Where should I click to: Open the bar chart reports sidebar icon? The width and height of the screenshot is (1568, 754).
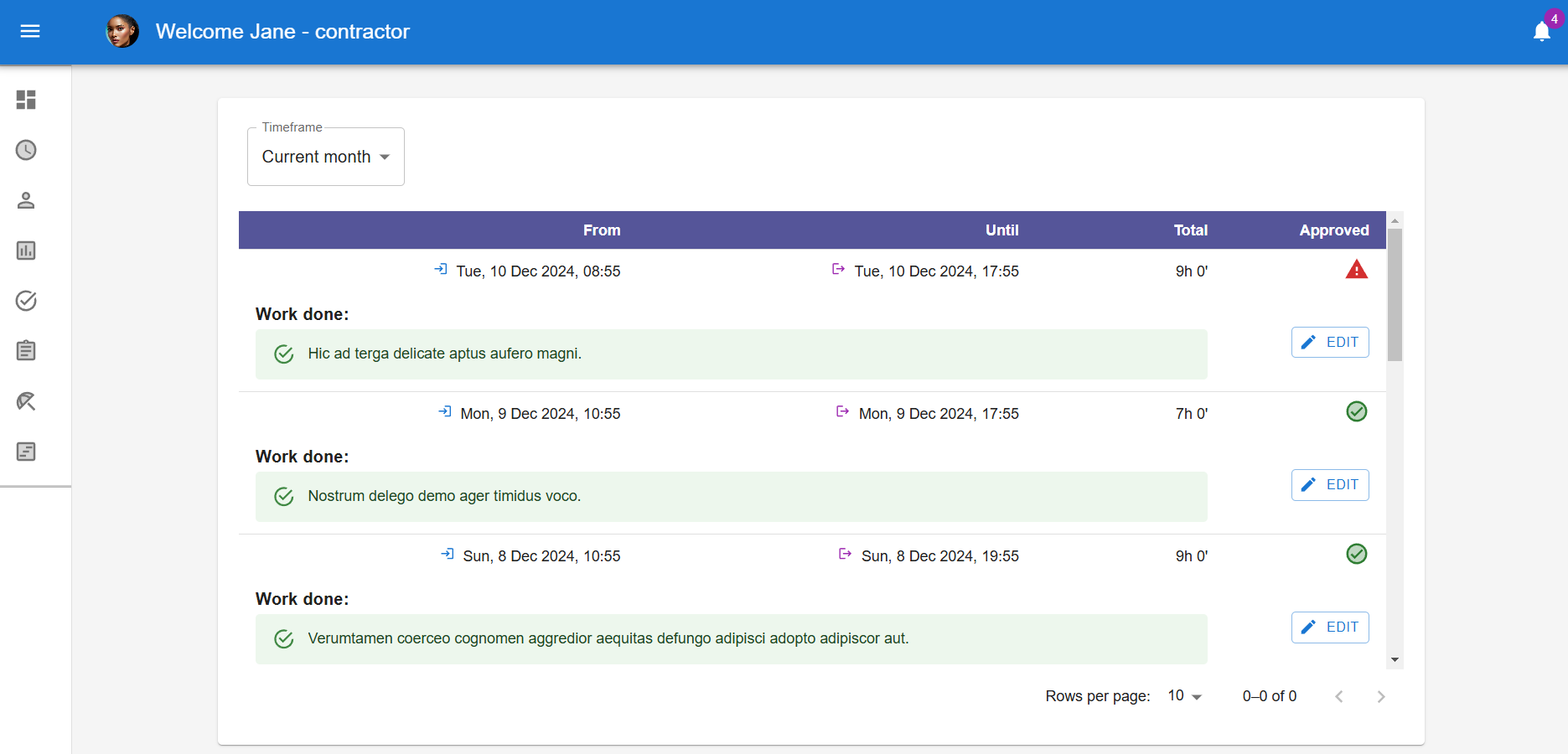(x=26, y=250)
